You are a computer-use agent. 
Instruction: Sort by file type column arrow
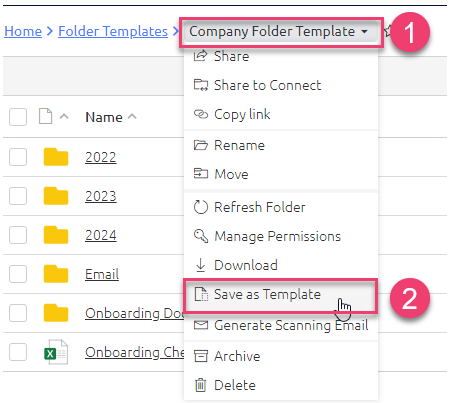pyautogui.click(x=64, y=116)
